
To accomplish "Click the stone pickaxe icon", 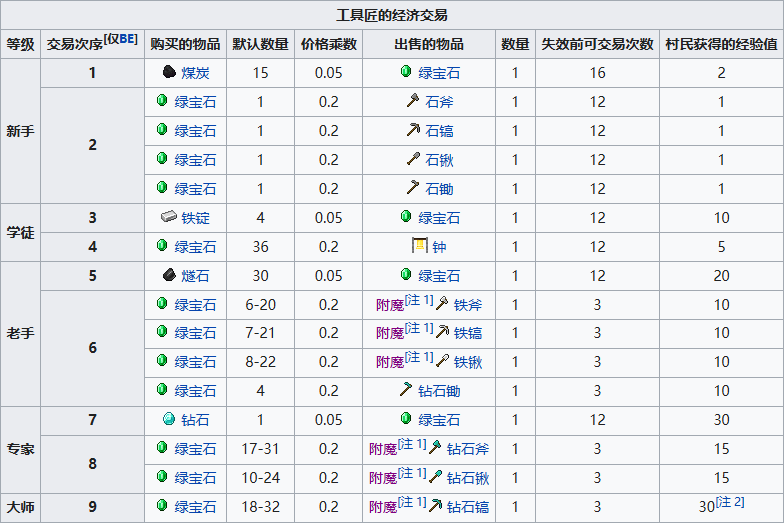I will pyautogui.click(x=413, y=131).
